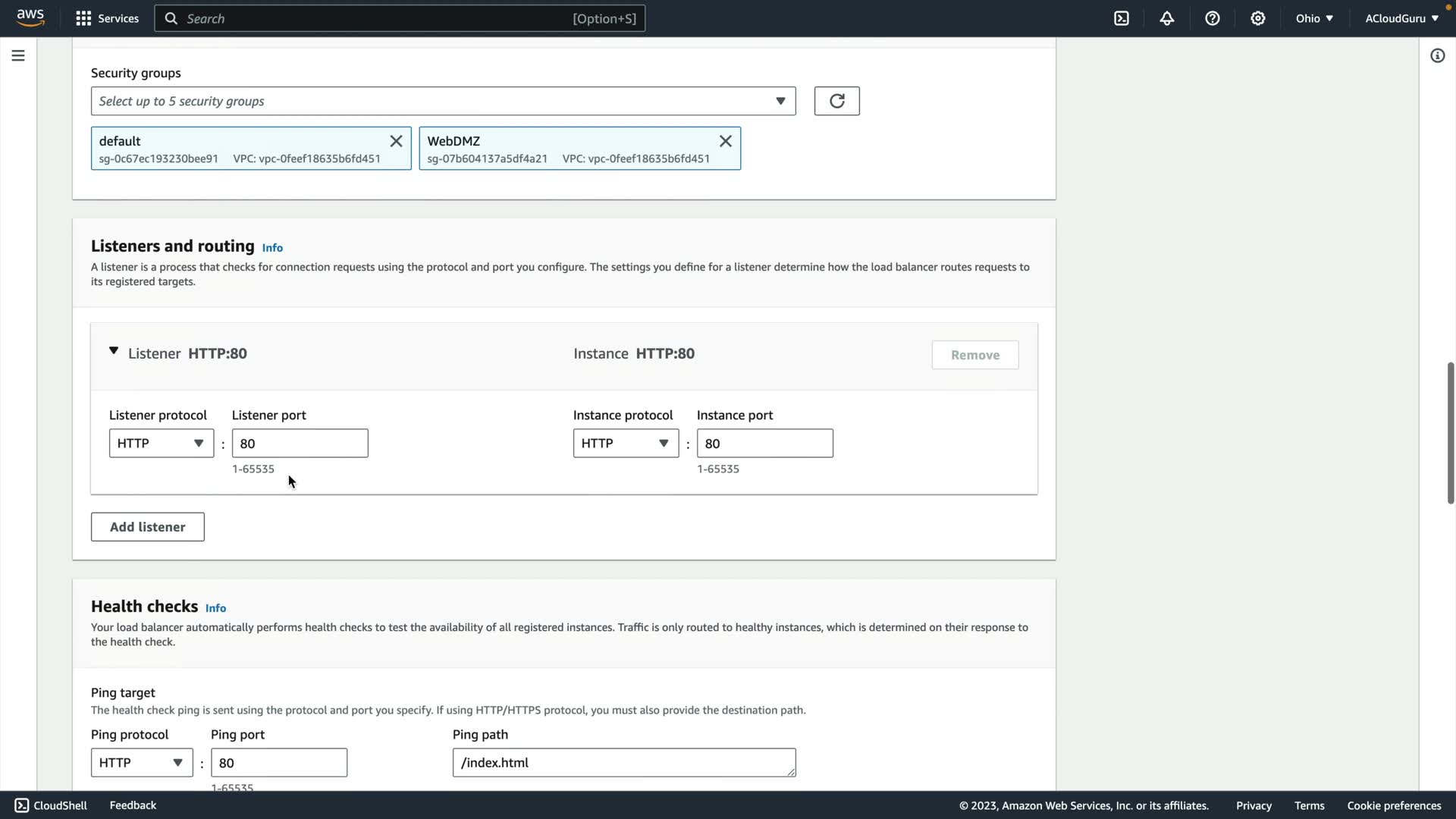Refresh the security groups list

pyautogui.click(x=836, y=101)
